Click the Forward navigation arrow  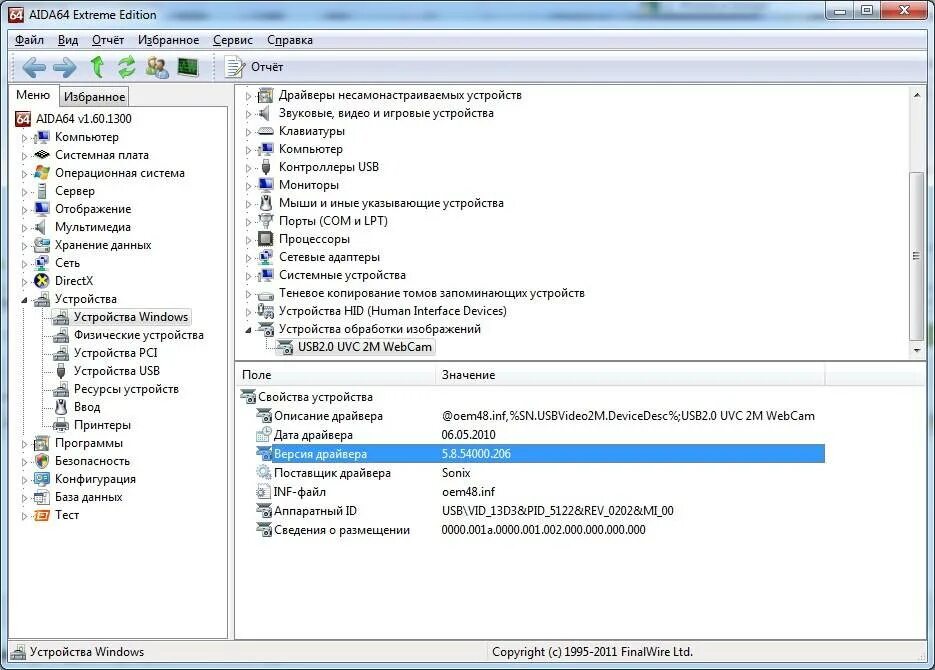(x=64, y=67)
